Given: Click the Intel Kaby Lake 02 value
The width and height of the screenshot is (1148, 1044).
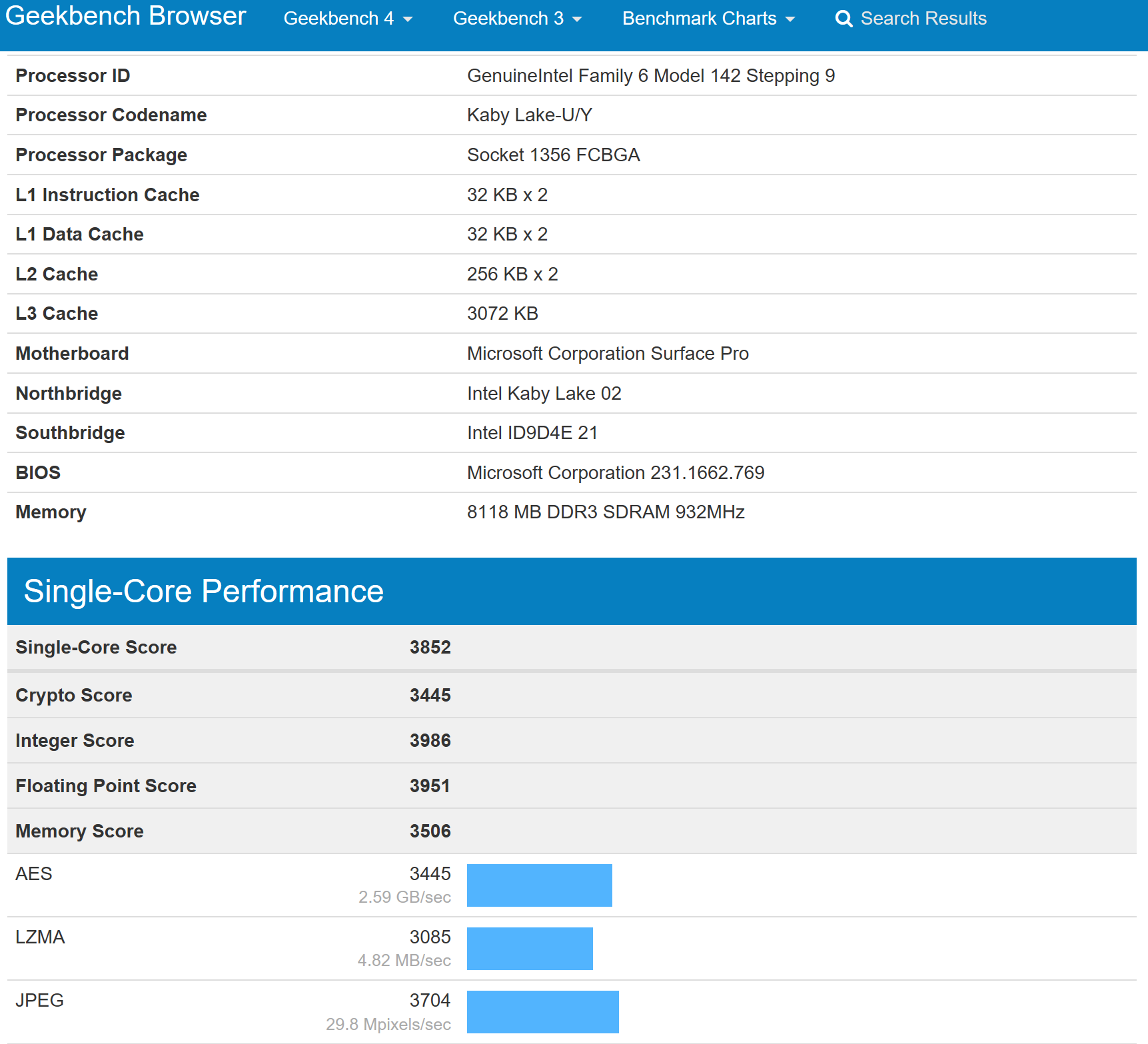Looking at the screenshot, I should (x=544, y=394).
